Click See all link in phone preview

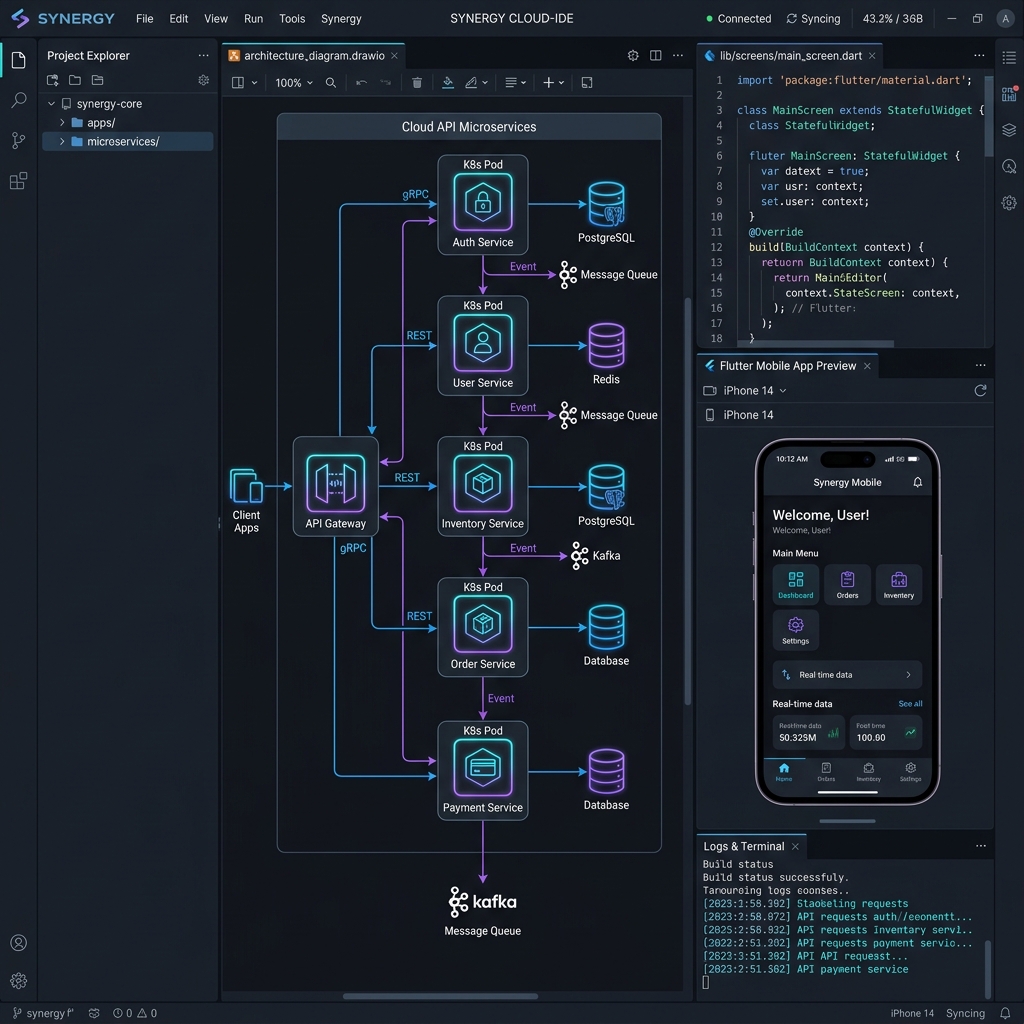tap(910, 704)
